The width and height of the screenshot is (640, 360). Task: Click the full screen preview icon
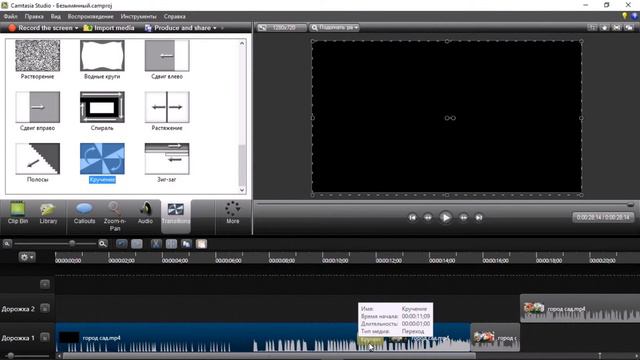click(617, 27)
